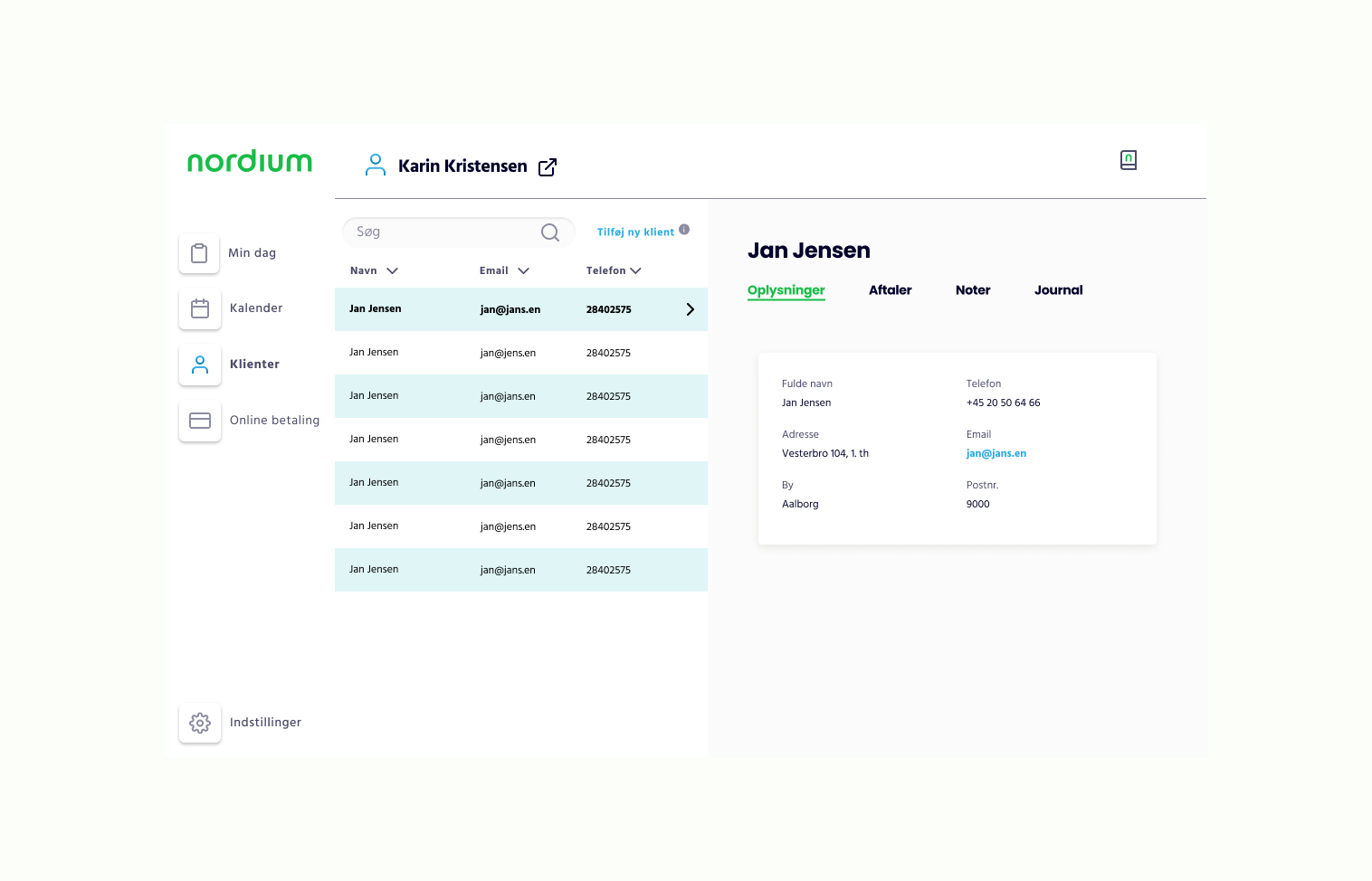Switch to the Aftaler tab

890,290
